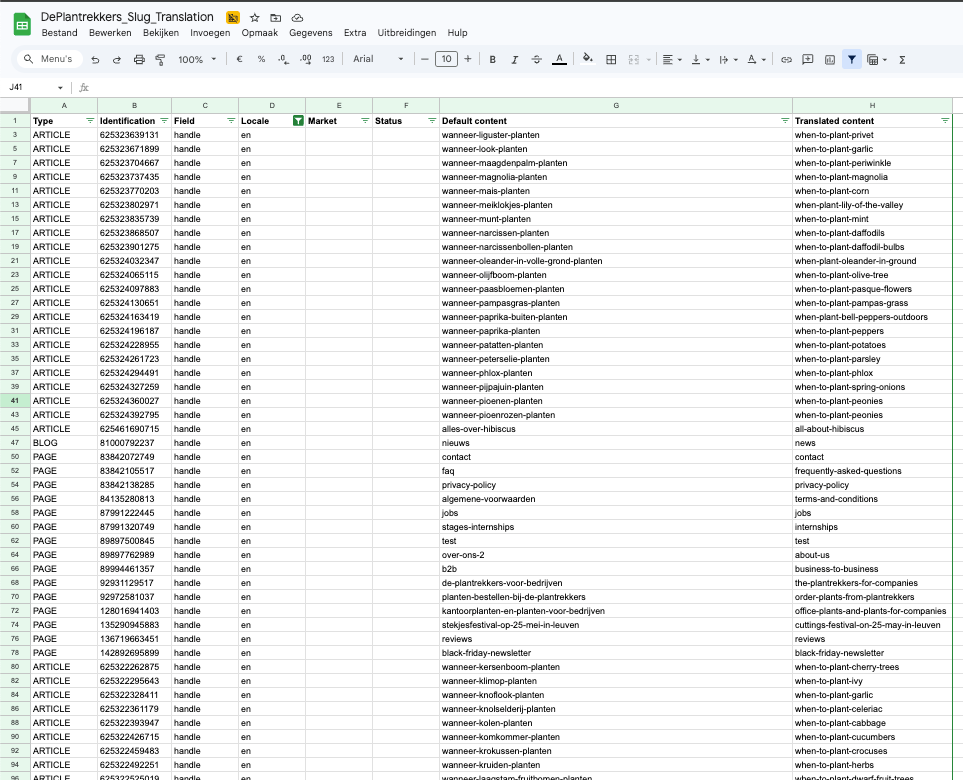Decrease decimal places
This screenshot has width=963, height=780.
[x=283, y=60]
